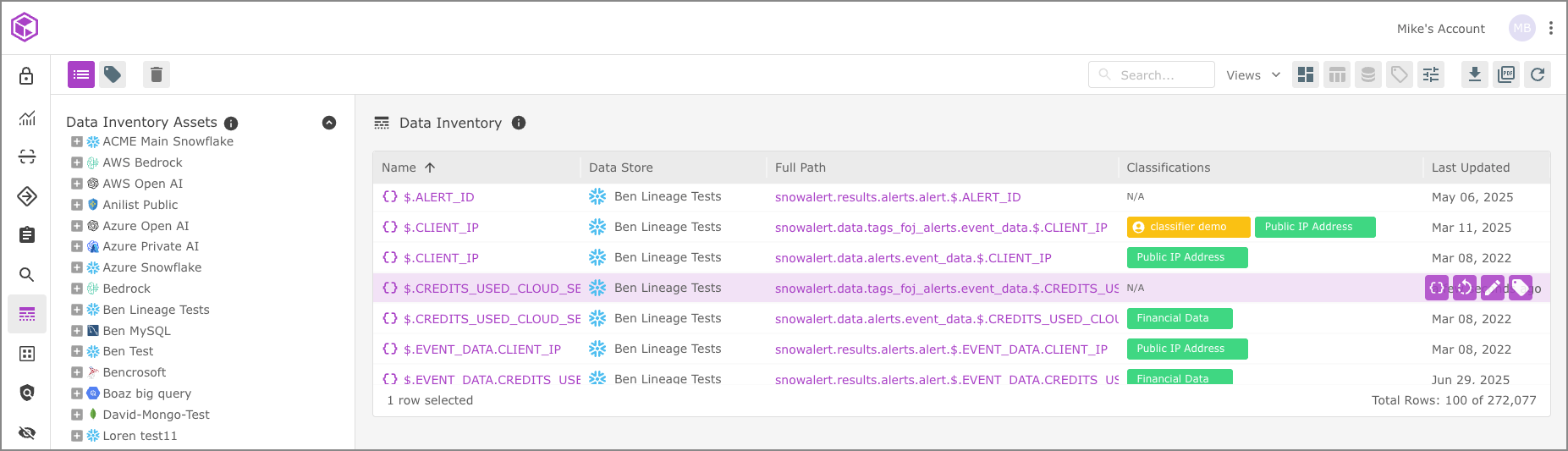1568x451 pixels.
Task: Select the Bencrosoft tree item
Action: coord(135,372)
